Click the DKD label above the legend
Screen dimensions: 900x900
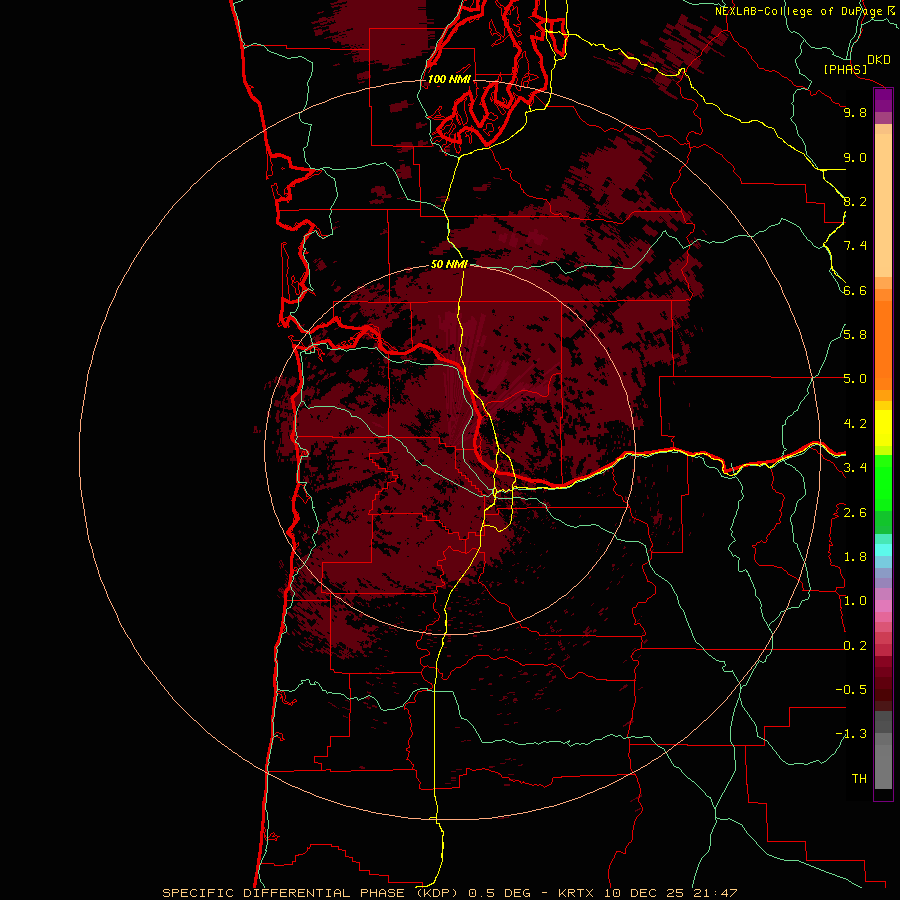(879, 60)
